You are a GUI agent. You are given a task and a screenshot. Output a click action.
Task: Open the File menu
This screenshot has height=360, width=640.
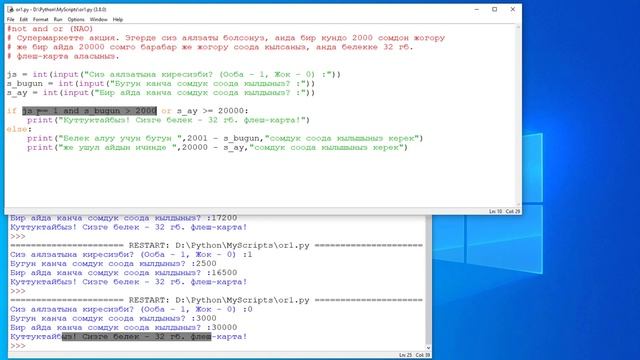[11, 19]
